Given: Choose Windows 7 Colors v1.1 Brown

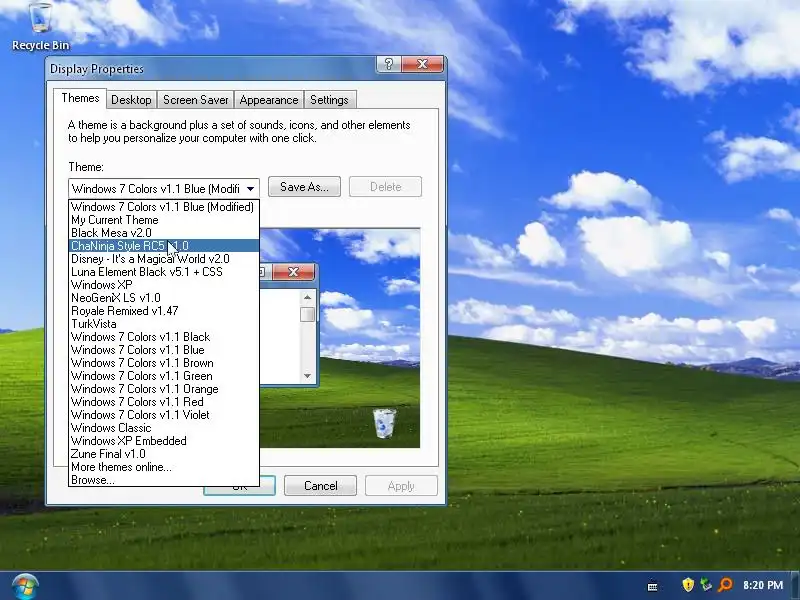Looking at the screenshot, I should point(164,363).
